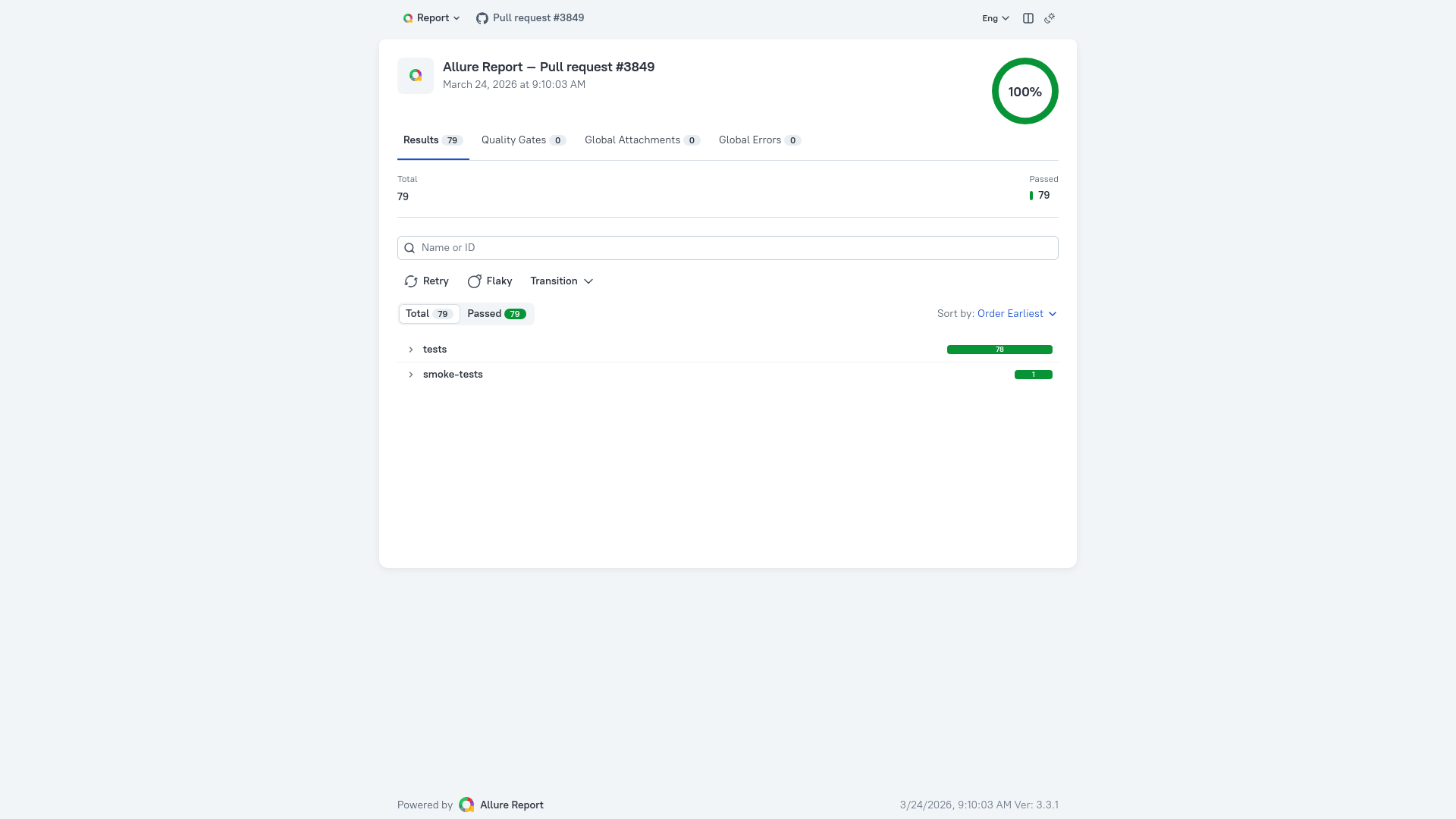Click the search magnifier icon
The image size is (1456, 819).
(x=409, y=248)
